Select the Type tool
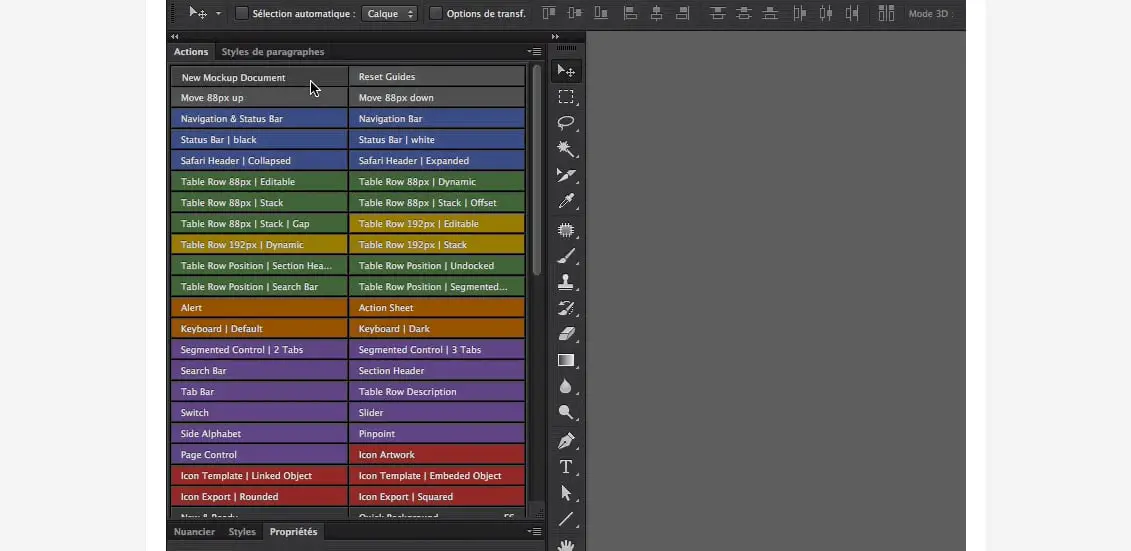This screenshot has width=1131, height=551. click(x=566, y=467)
